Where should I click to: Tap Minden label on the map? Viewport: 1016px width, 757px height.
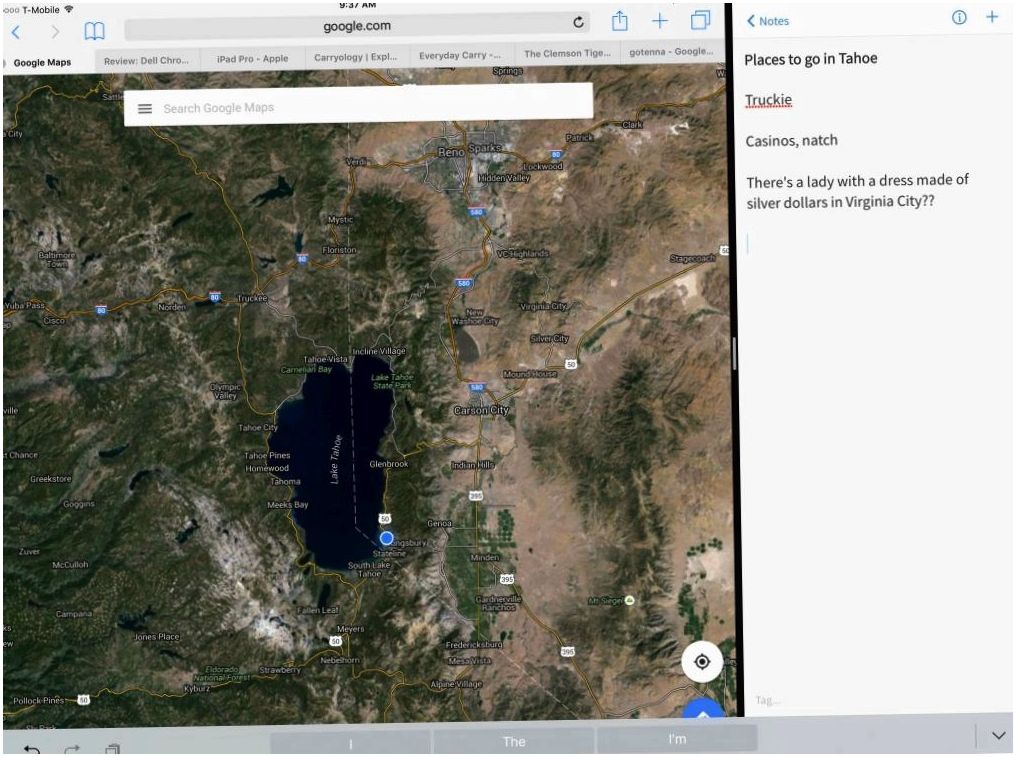click(x=485, y=557)
